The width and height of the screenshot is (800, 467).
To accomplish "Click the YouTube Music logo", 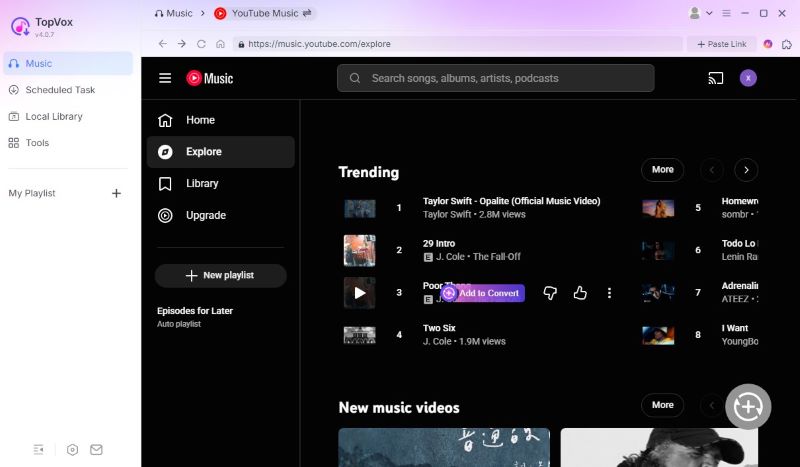I will (x=210, y=78).
